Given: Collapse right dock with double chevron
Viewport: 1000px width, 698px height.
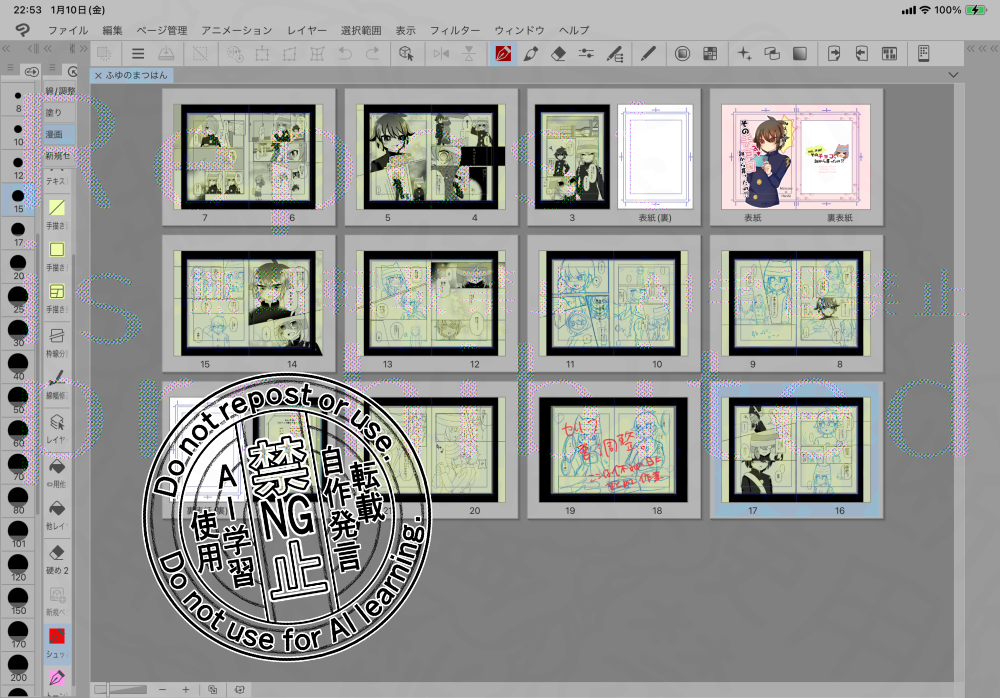Looking at the screenshot, I should click(972, 49).
